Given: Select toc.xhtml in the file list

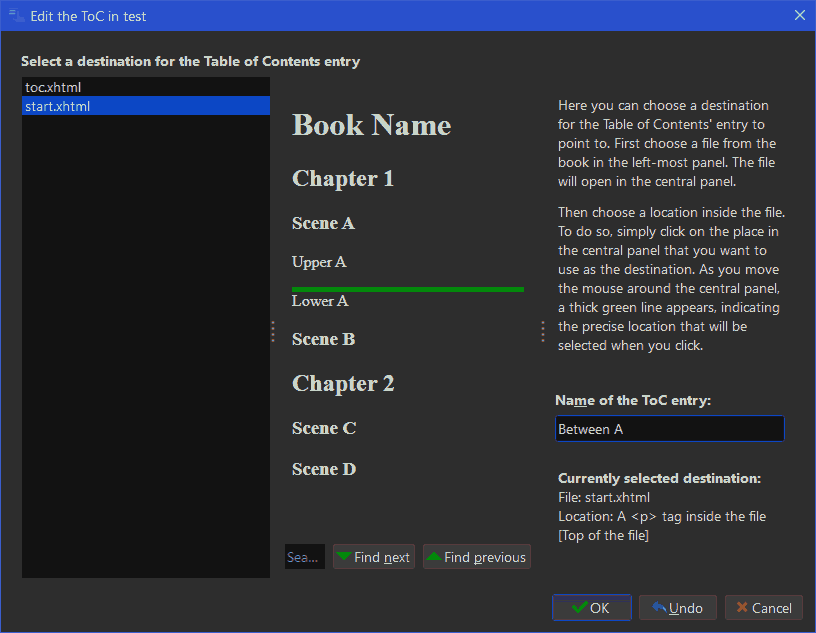Looking at the screenshot, I should [x=146, y=87].
